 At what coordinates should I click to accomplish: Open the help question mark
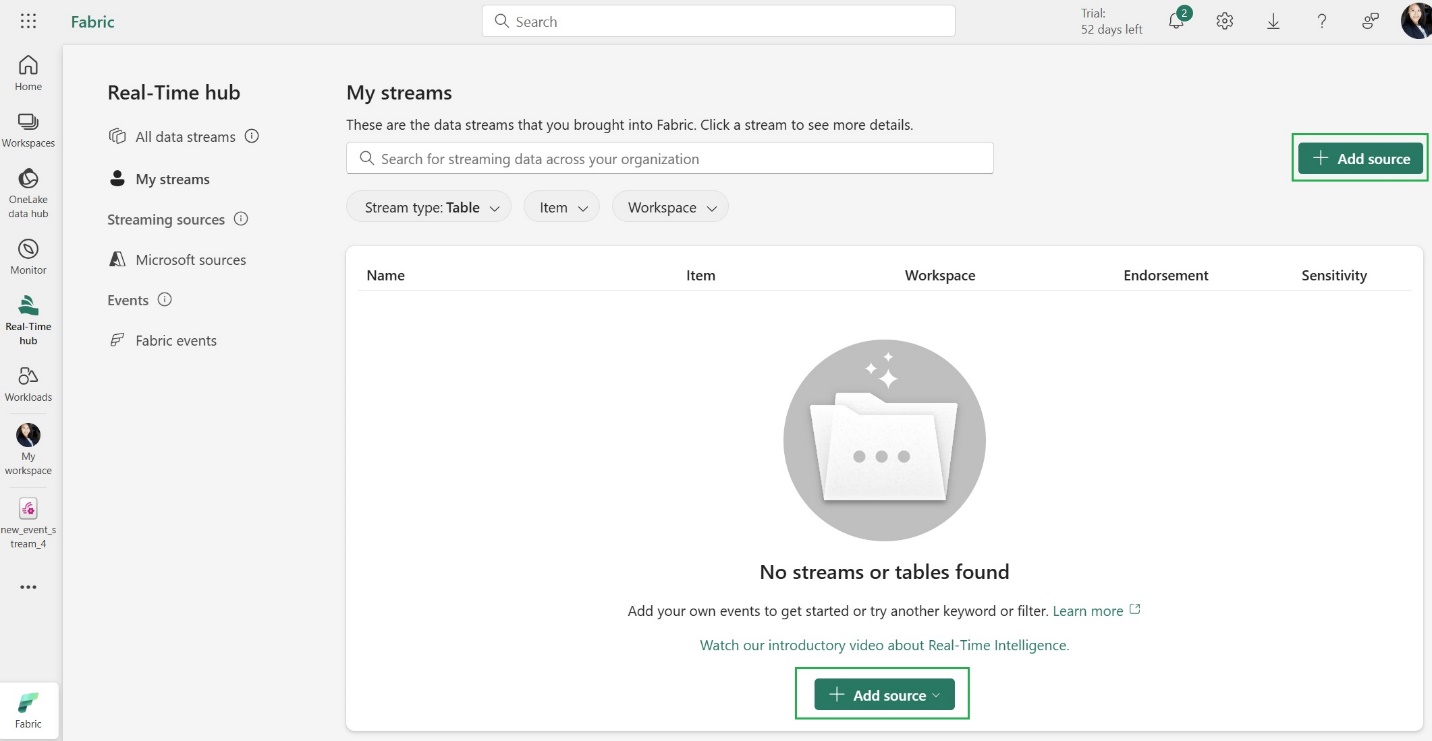[1322, 21]
